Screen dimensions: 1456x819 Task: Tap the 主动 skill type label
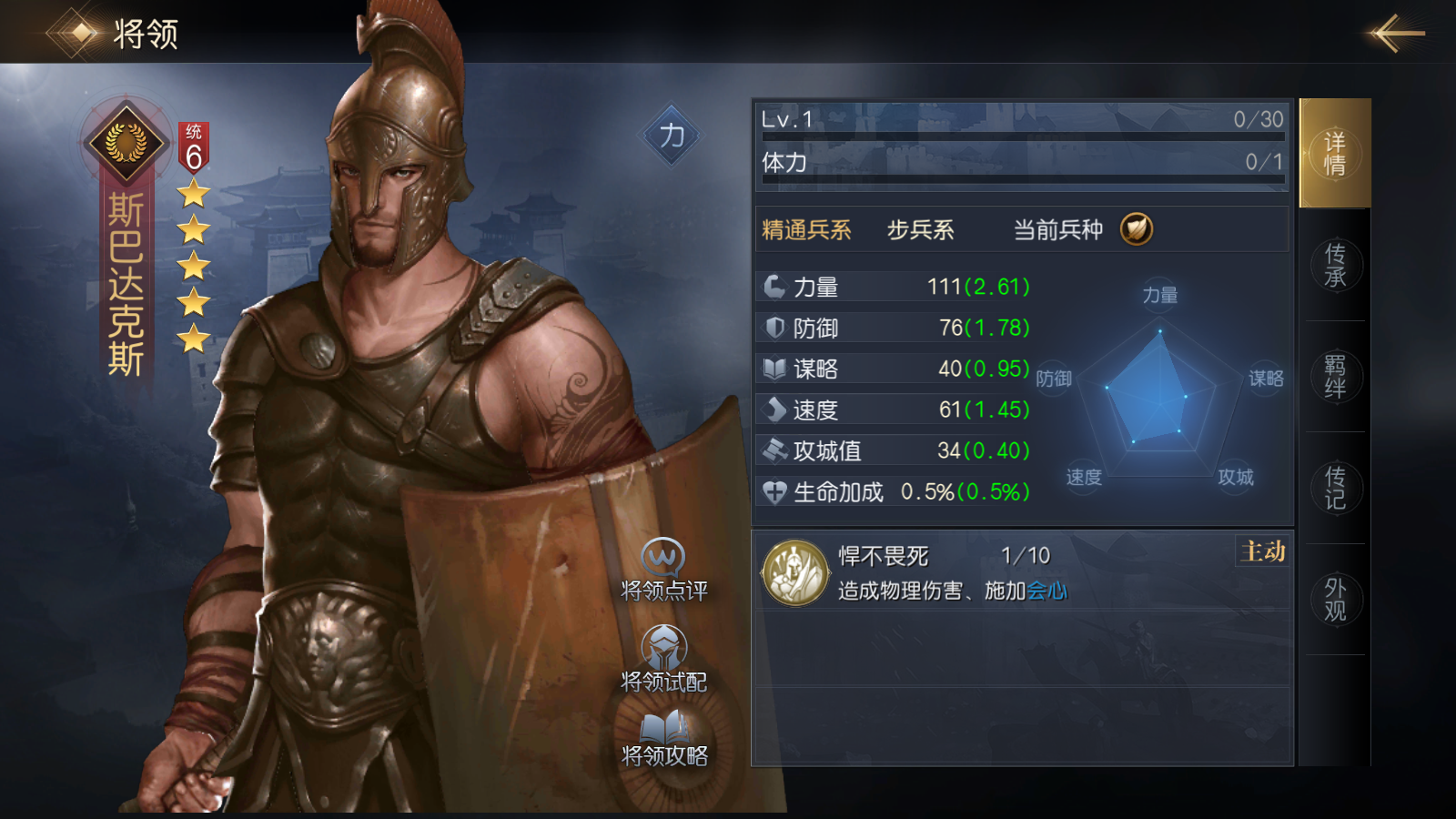point(1263,551)
